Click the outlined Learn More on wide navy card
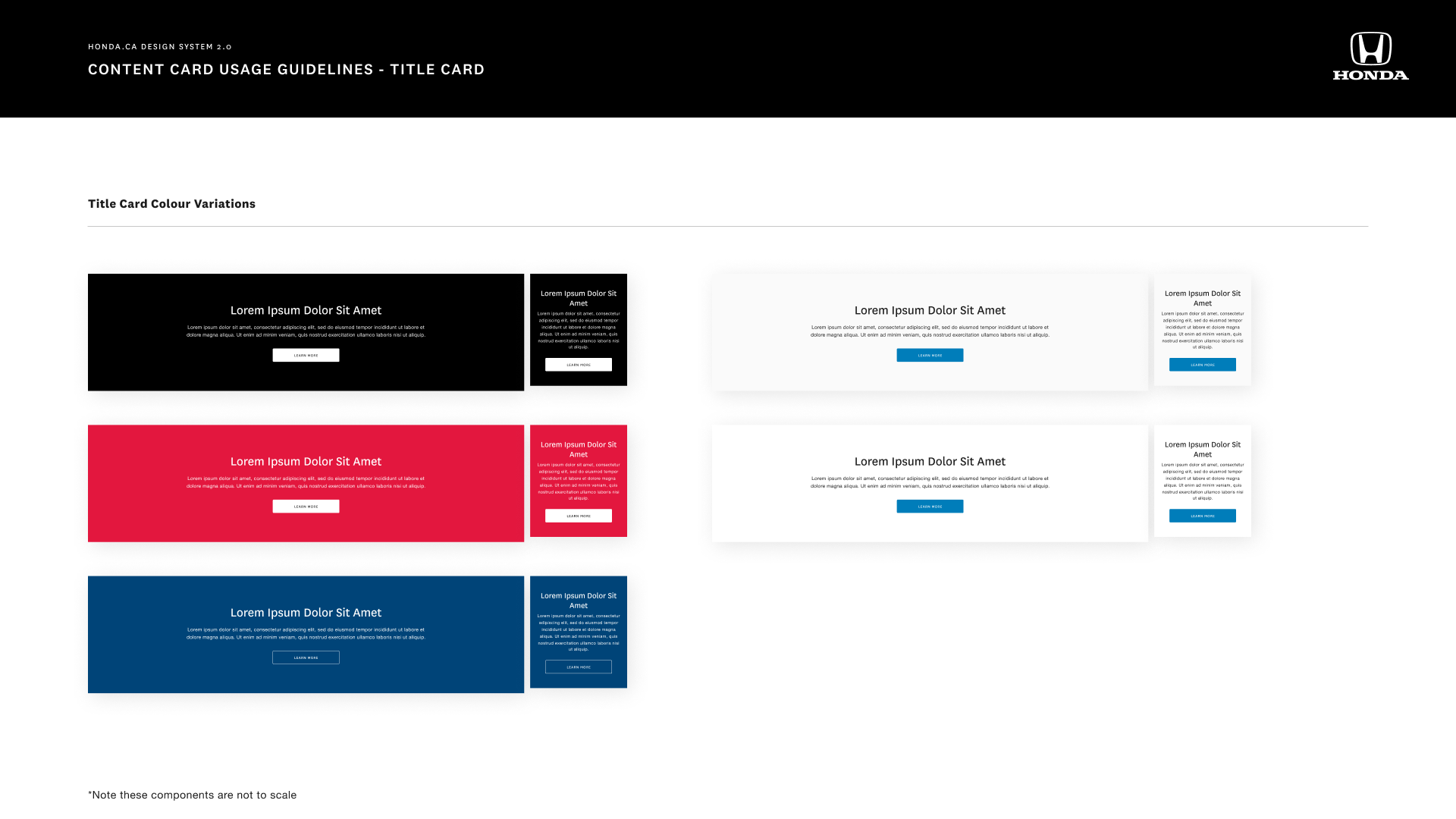1456x819 pixels. 306,657
